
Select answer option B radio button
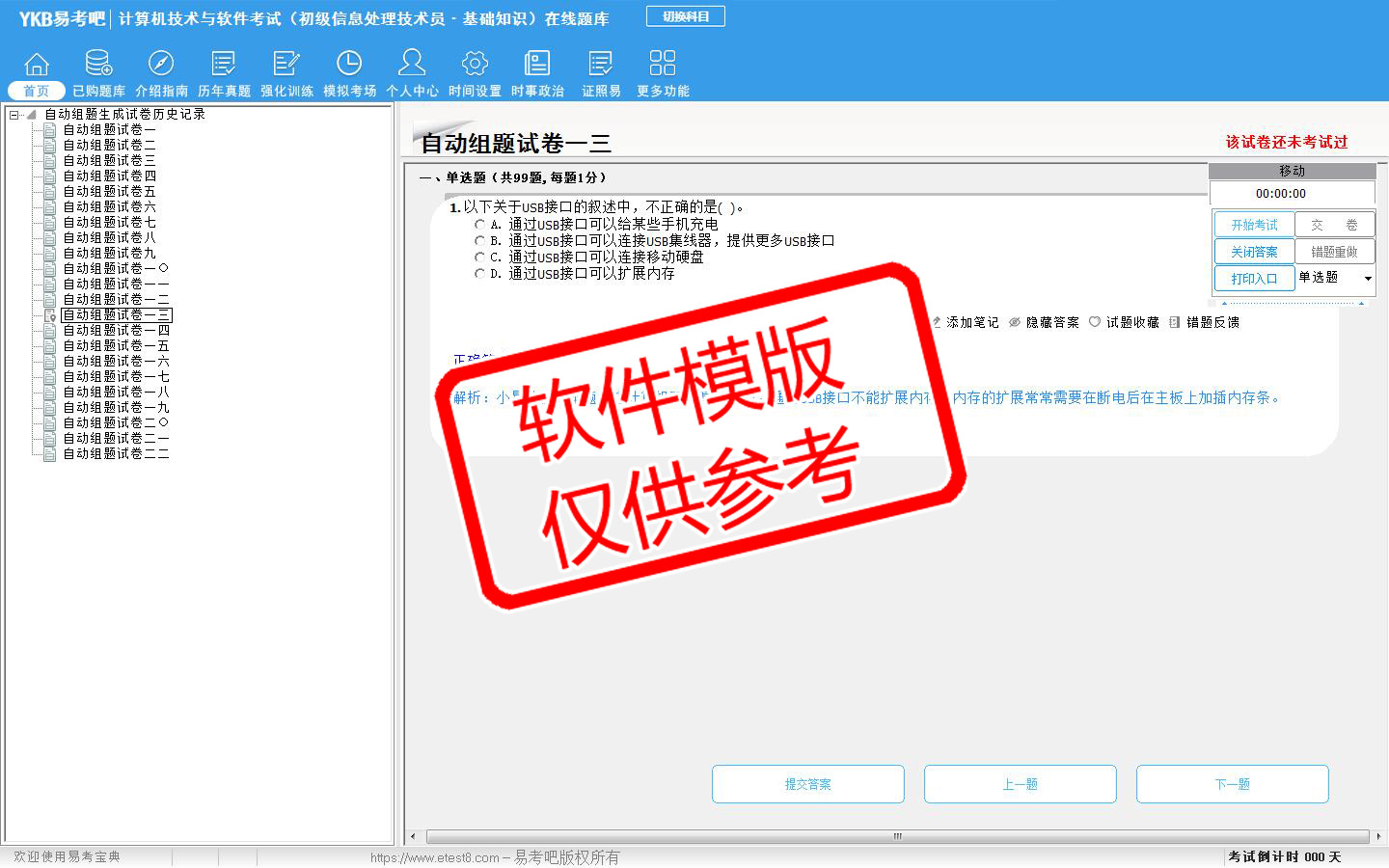coord(479,241)
